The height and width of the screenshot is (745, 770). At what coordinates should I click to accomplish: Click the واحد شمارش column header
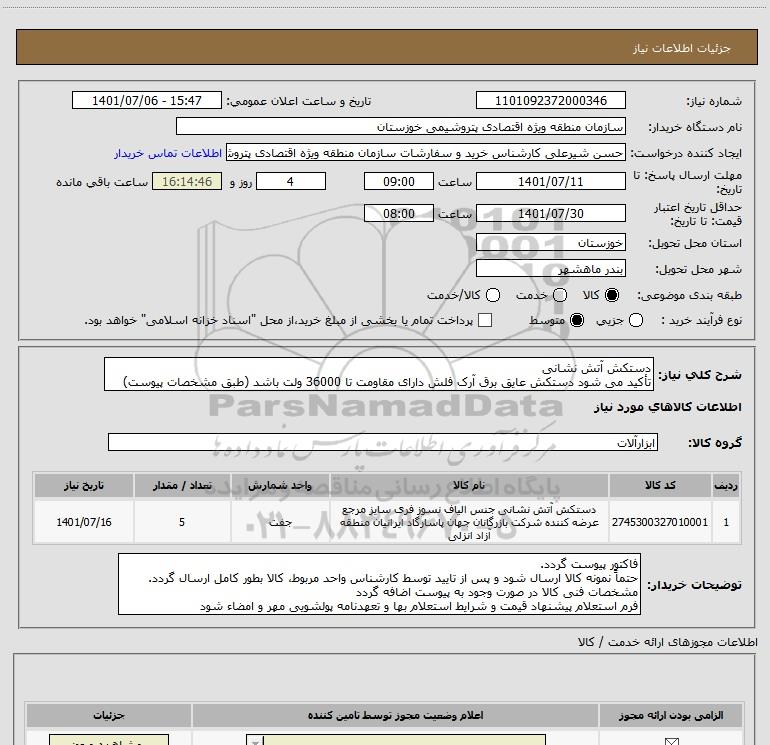coord(280,486)
